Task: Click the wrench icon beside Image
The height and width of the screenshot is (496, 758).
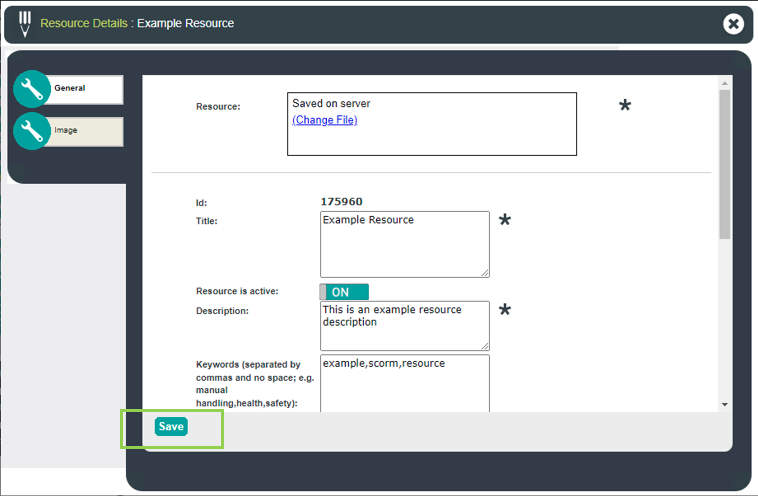Action: (x=32, y=131)
